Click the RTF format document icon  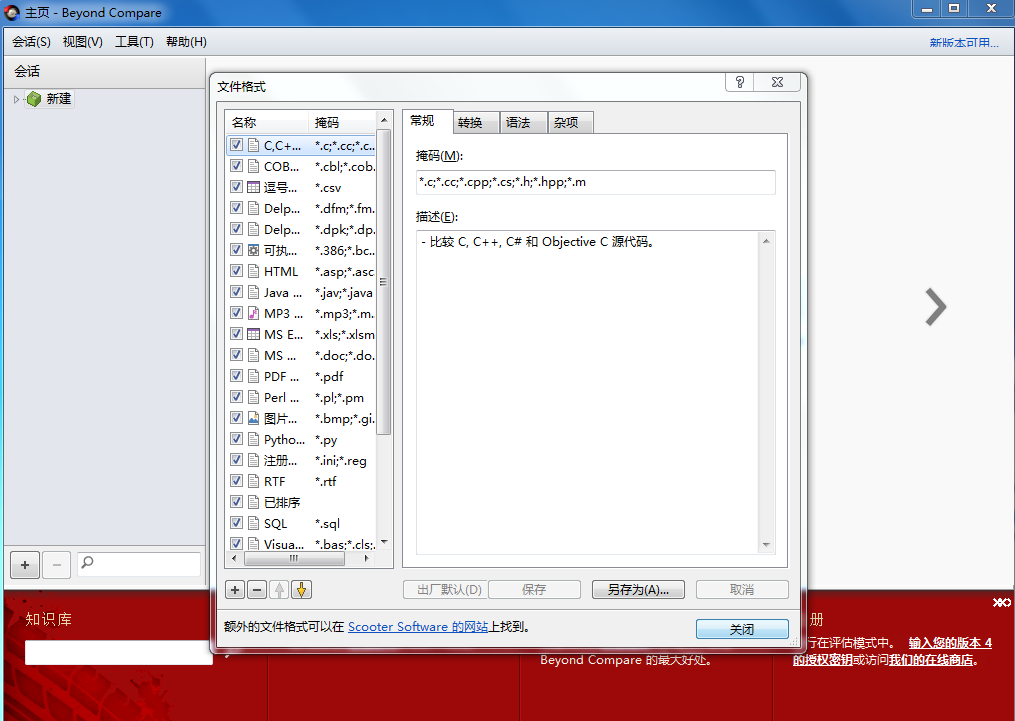tap(254, 481)
